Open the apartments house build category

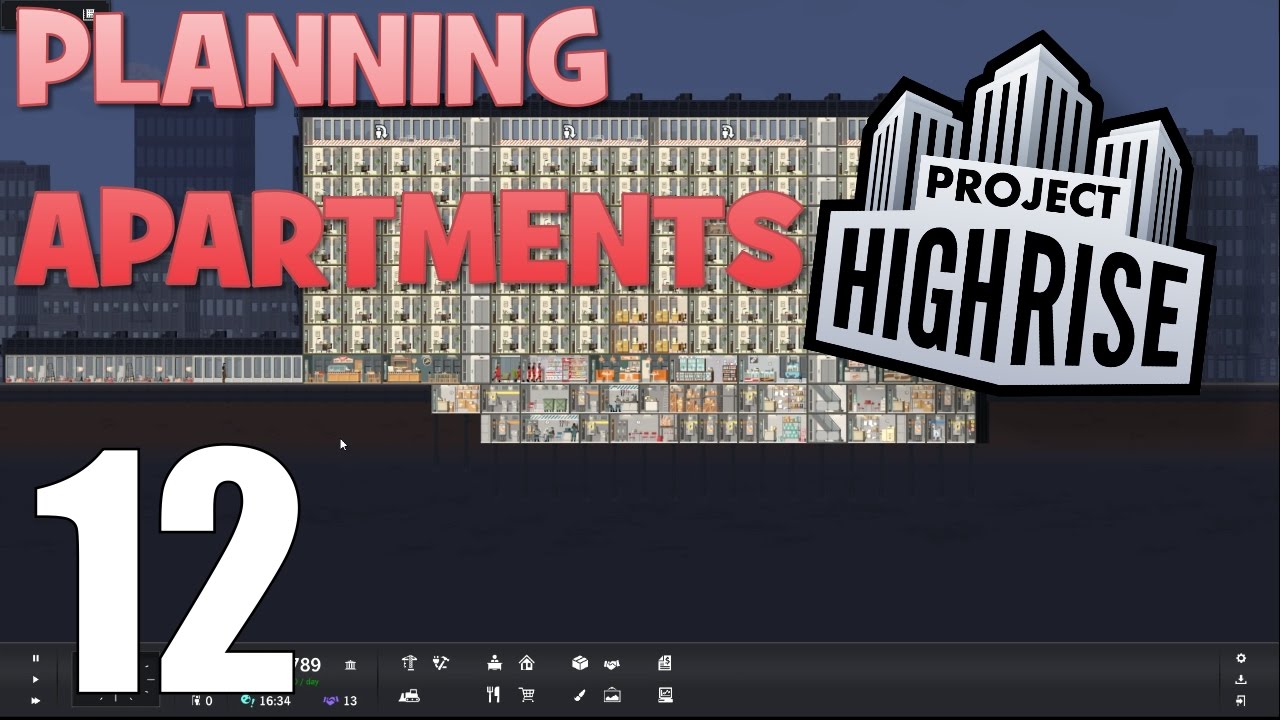click(526, 663)
